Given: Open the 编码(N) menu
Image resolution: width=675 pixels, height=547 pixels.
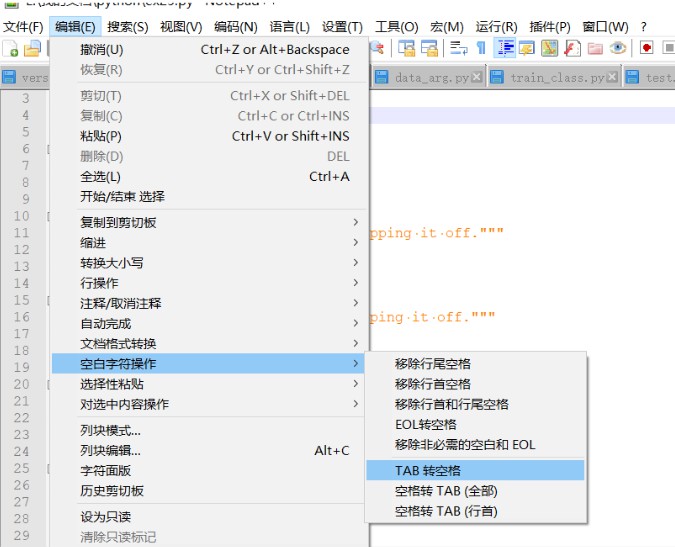Looking at the screenshot, I should click(x=235, y=27).
